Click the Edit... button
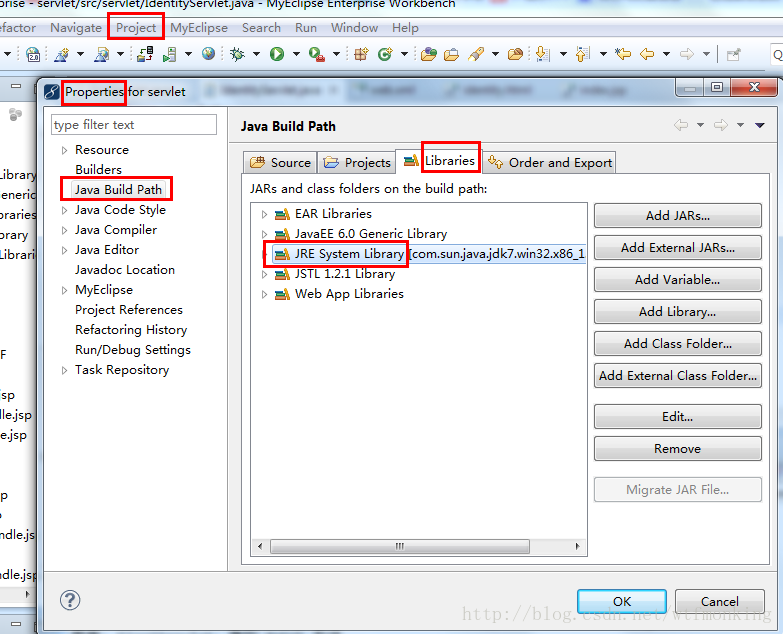This screenshot has width=783, height=634. [x=678, y=416]
